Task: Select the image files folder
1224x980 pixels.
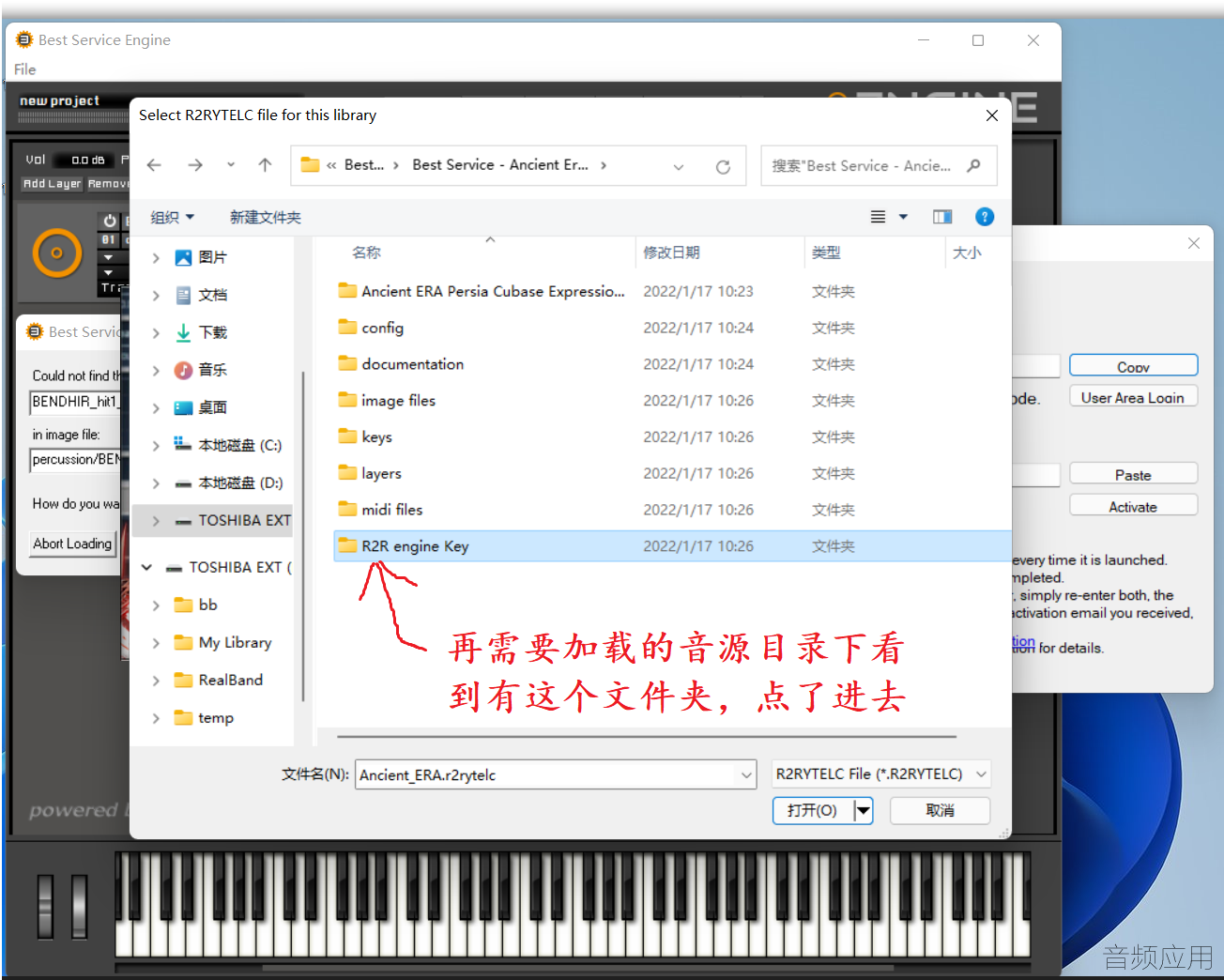Action: pos(387,401)
